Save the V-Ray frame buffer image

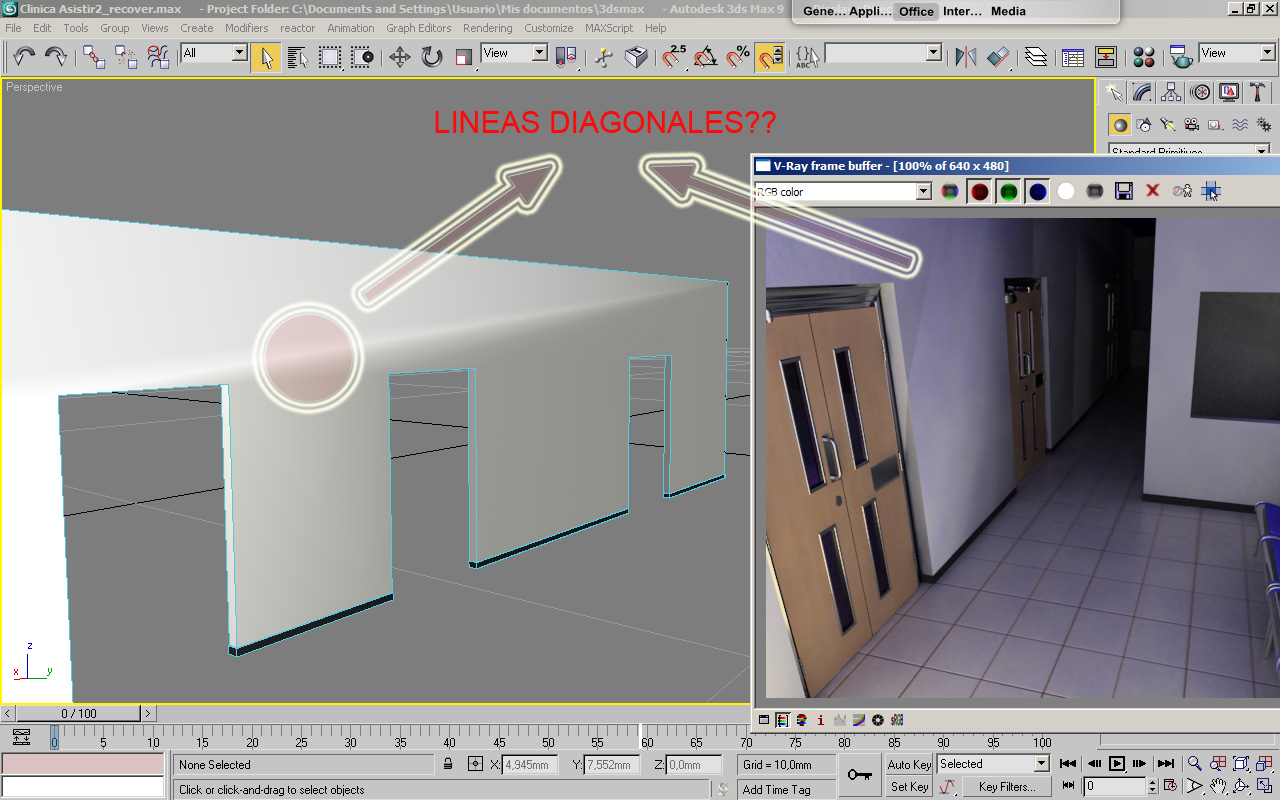tap(1124, 191)
